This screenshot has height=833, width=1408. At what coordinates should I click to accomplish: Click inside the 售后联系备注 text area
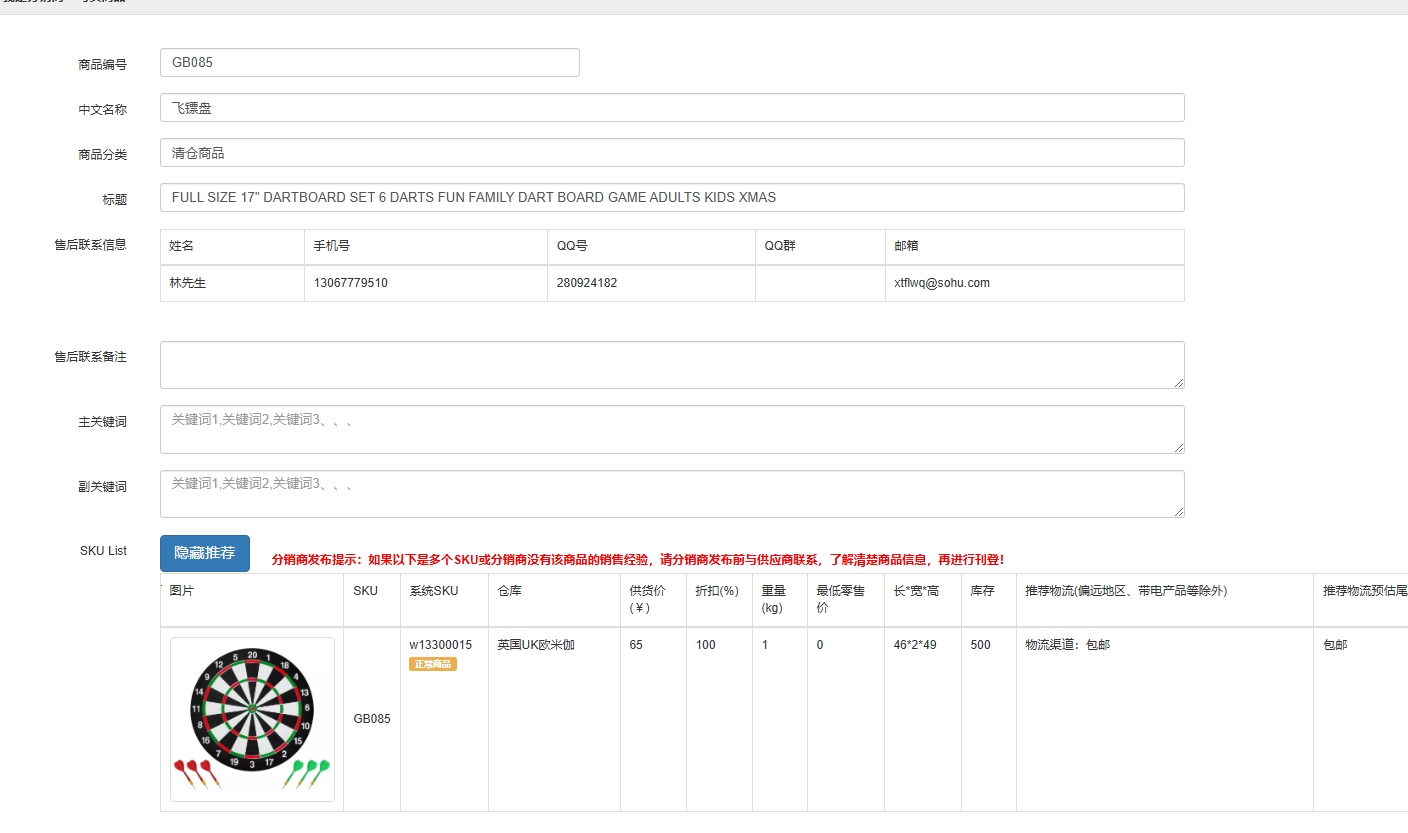(x=670, y=364)
